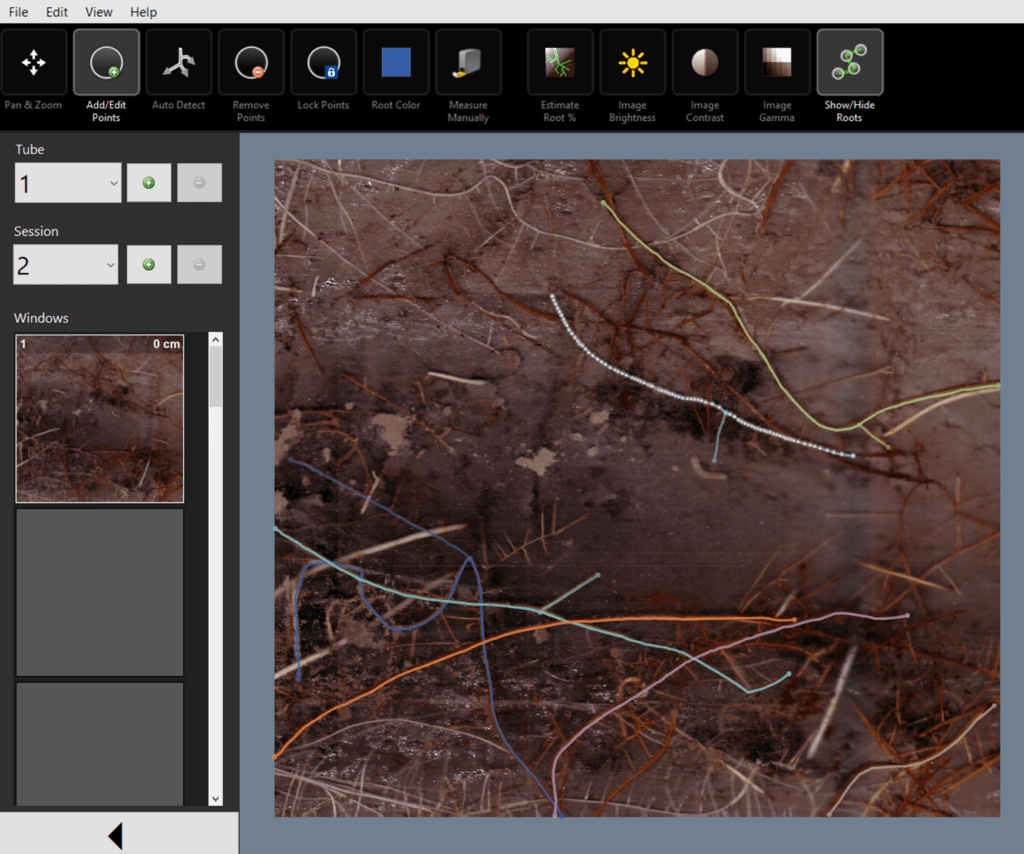The image size is (1024, 854).
Task: Select the Pan & Zoom tool
Action: coord(34,64)
